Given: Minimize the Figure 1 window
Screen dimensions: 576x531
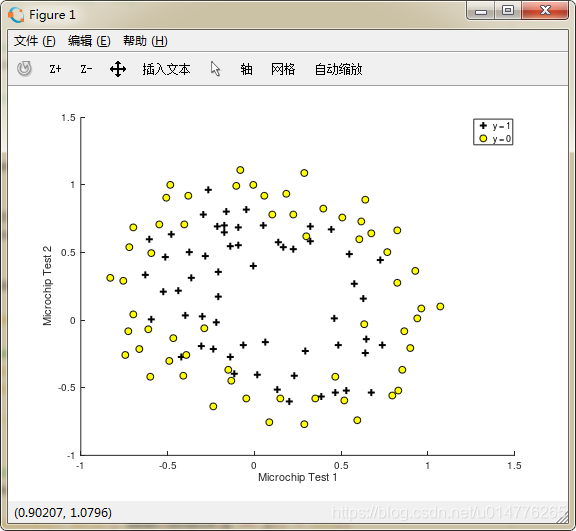Looking at the screenshot, I should 481,11.
